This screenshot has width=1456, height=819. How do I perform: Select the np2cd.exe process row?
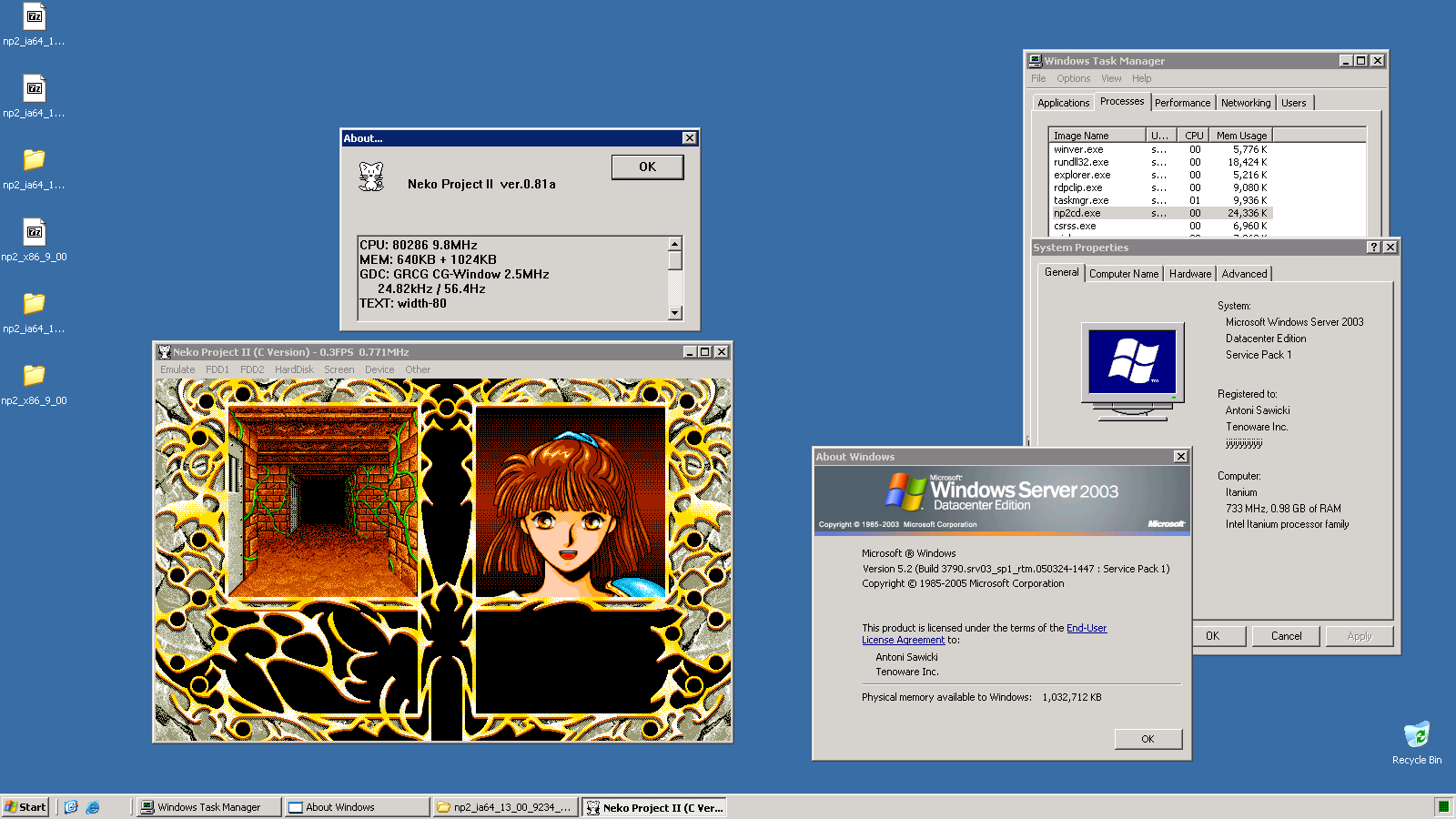coord(1161,213)
